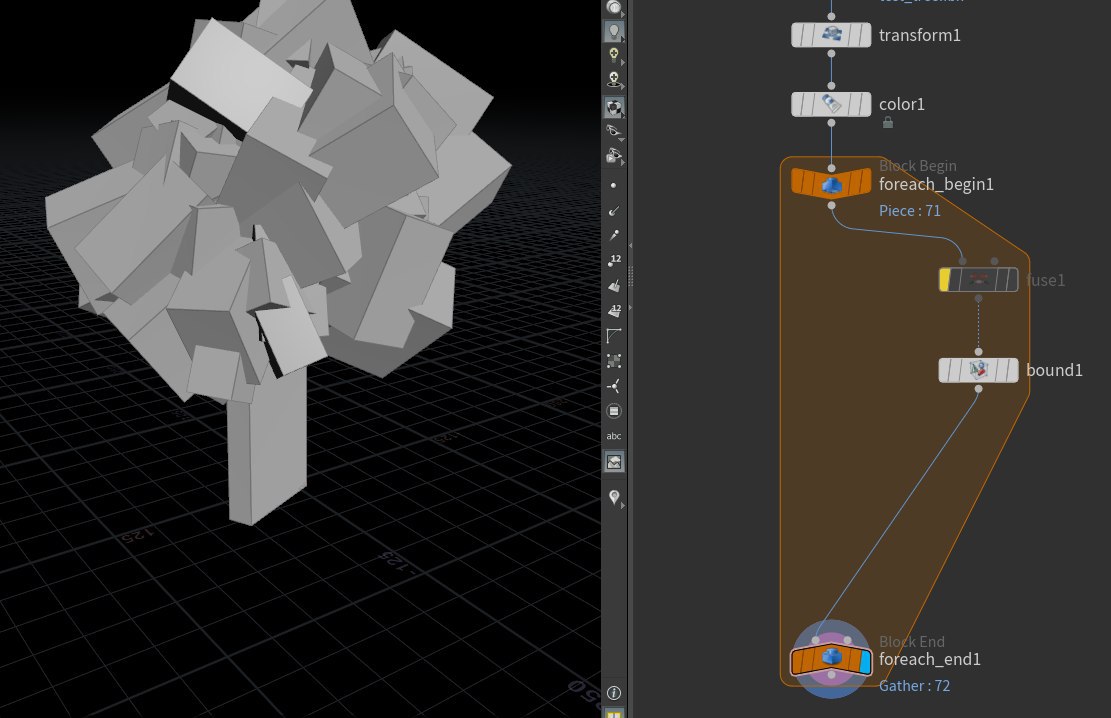This screenshot has height=718, width=1111.
Task: Toggle the bypass flag on transform1
Action: (x=799, y=35)
